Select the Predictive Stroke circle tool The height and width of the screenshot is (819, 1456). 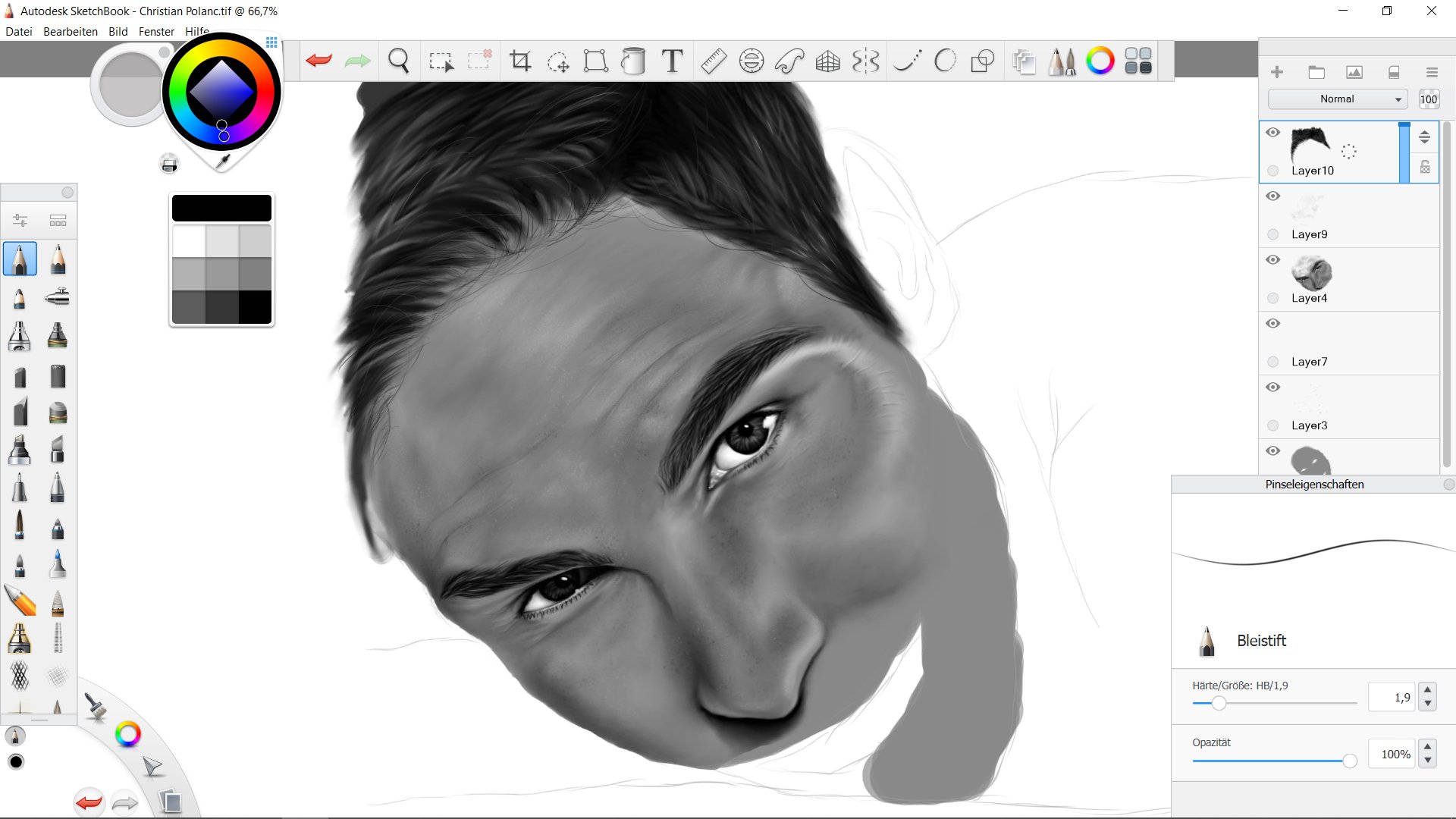(945, 61)
